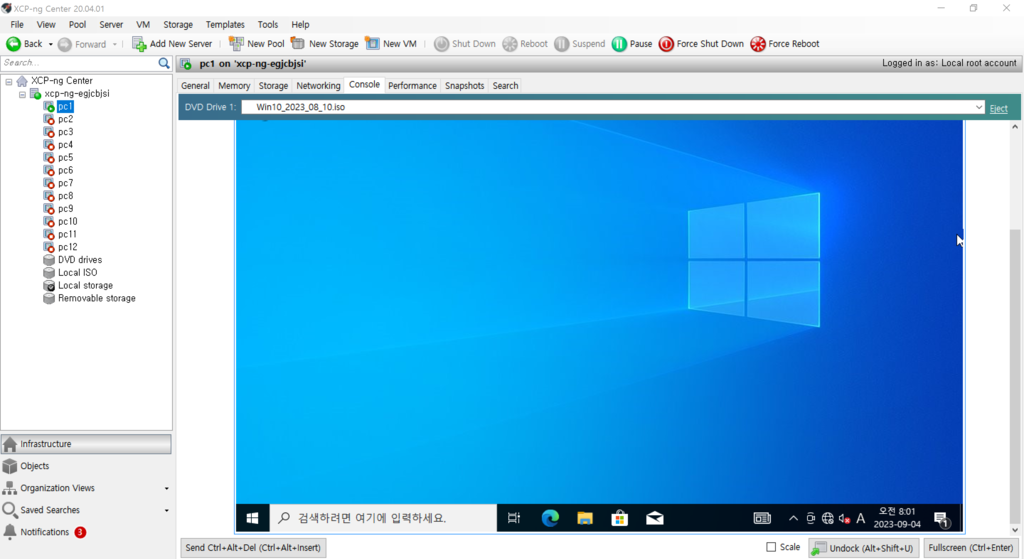Click the search magnifier icon in the sidebar
This screenshot has height=559, width=1024.
pyautogui.click(x=164, y=63)
